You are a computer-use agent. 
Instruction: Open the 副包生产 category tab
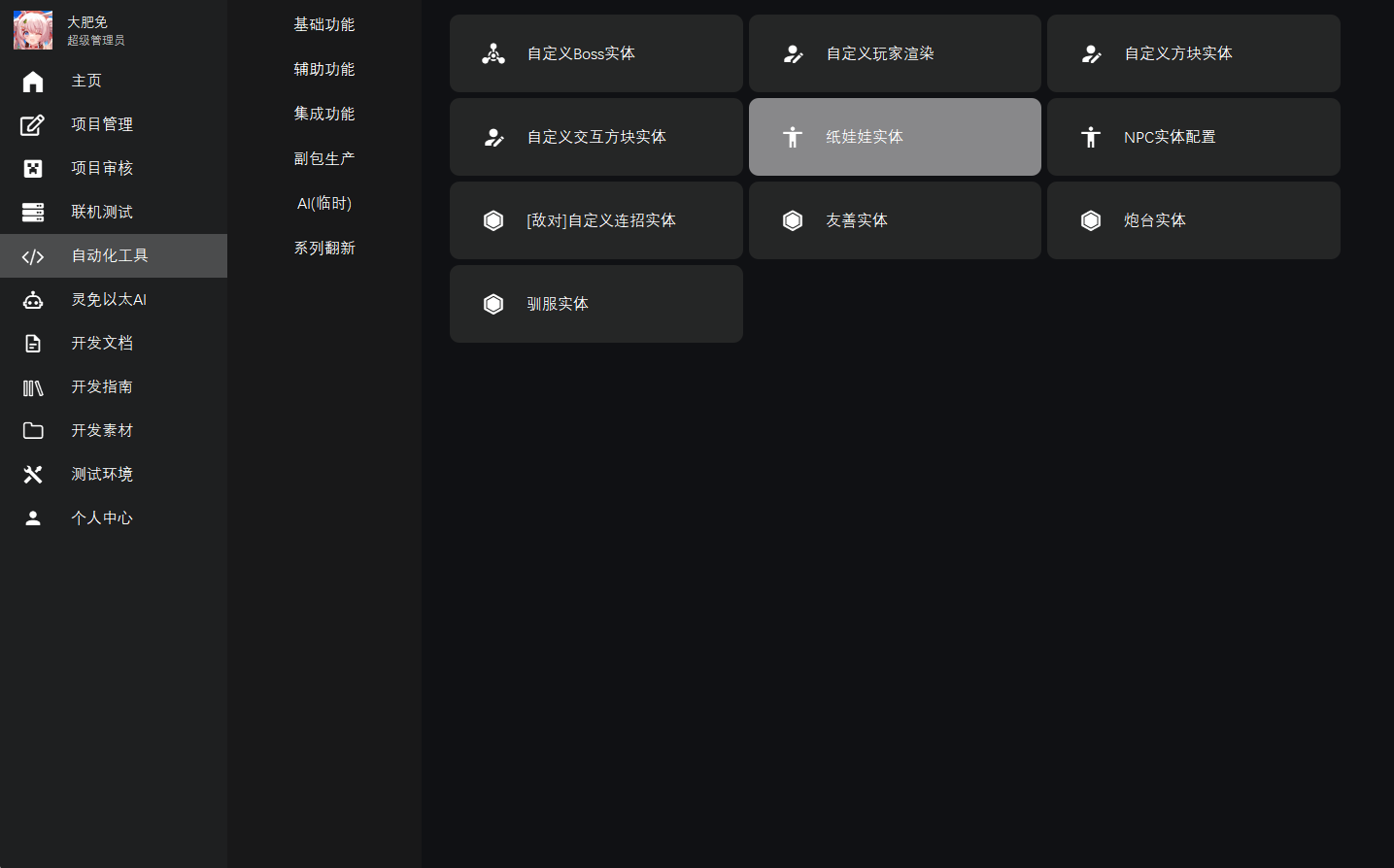(324, 159)
